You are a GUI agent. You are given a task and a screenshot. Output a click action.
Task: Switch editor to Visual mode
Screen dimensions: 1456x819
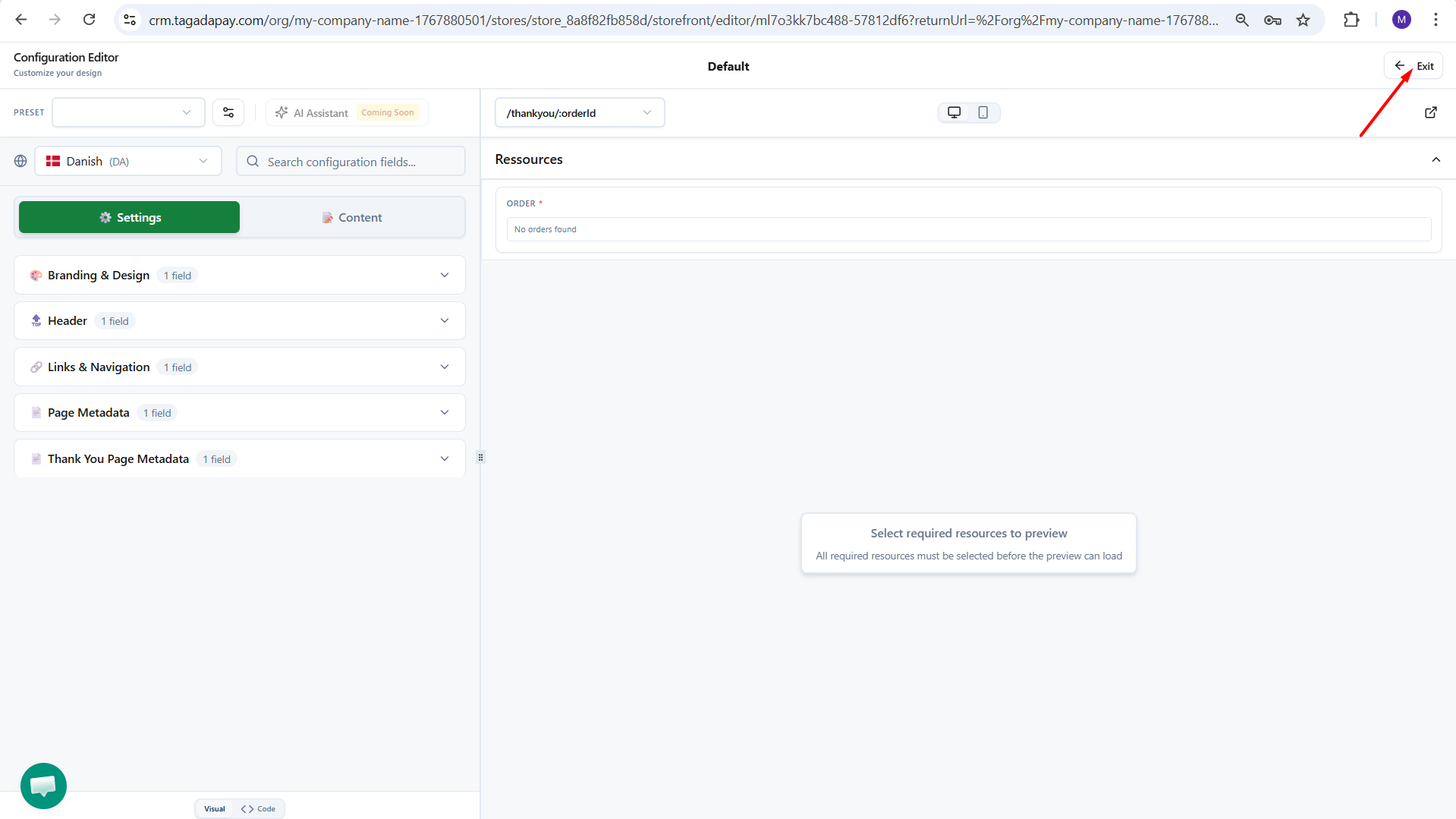point(215,808)
